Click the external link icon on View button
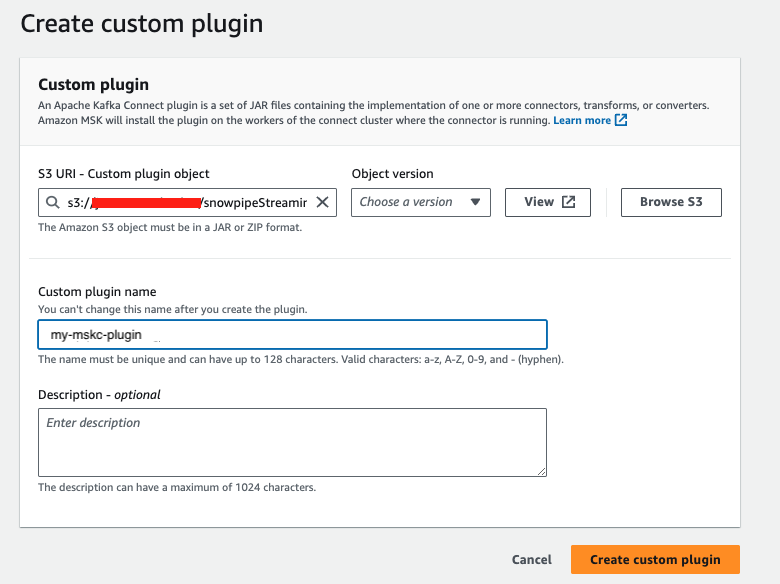Image resolution: width=780 pixels, height=584 pixels. click(x=568, y=202)
